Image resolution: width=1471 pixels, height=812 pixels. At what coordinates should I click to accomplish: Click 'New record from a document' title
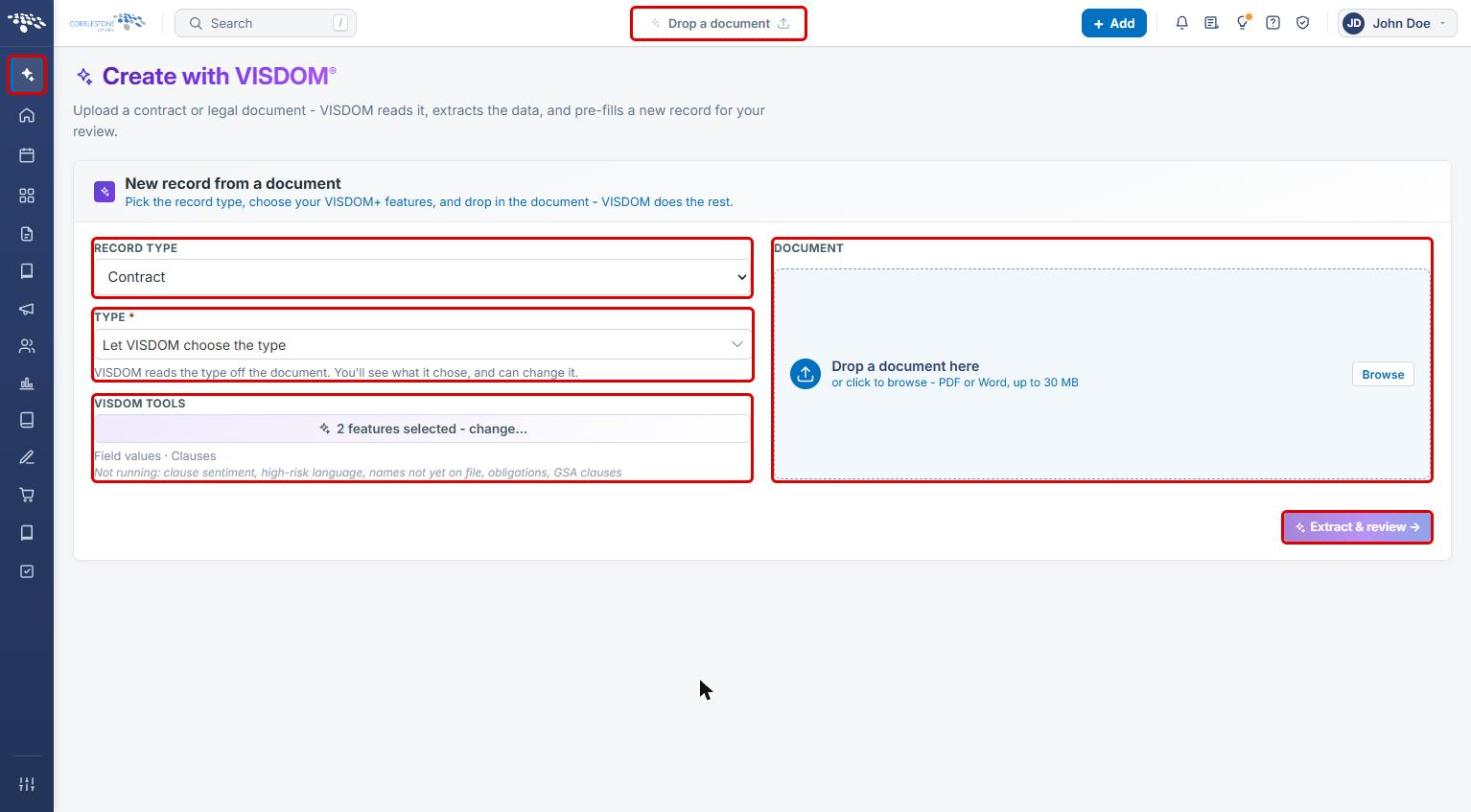pos(233,183)
